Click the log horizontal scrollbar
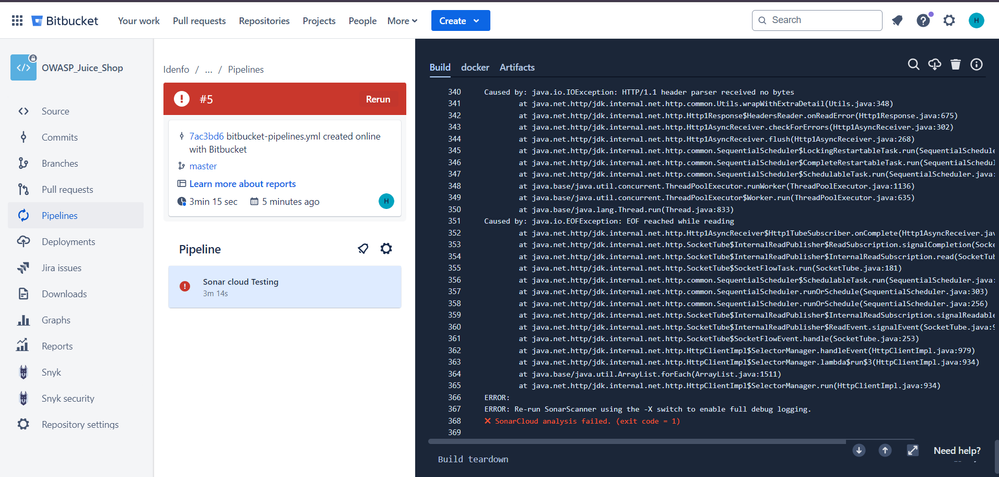 pos(637,441)
